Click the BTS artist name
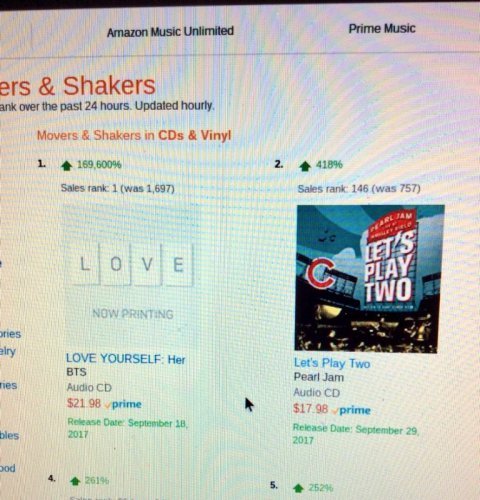This screenshot has height=500, width=480. tap(76, 372)
